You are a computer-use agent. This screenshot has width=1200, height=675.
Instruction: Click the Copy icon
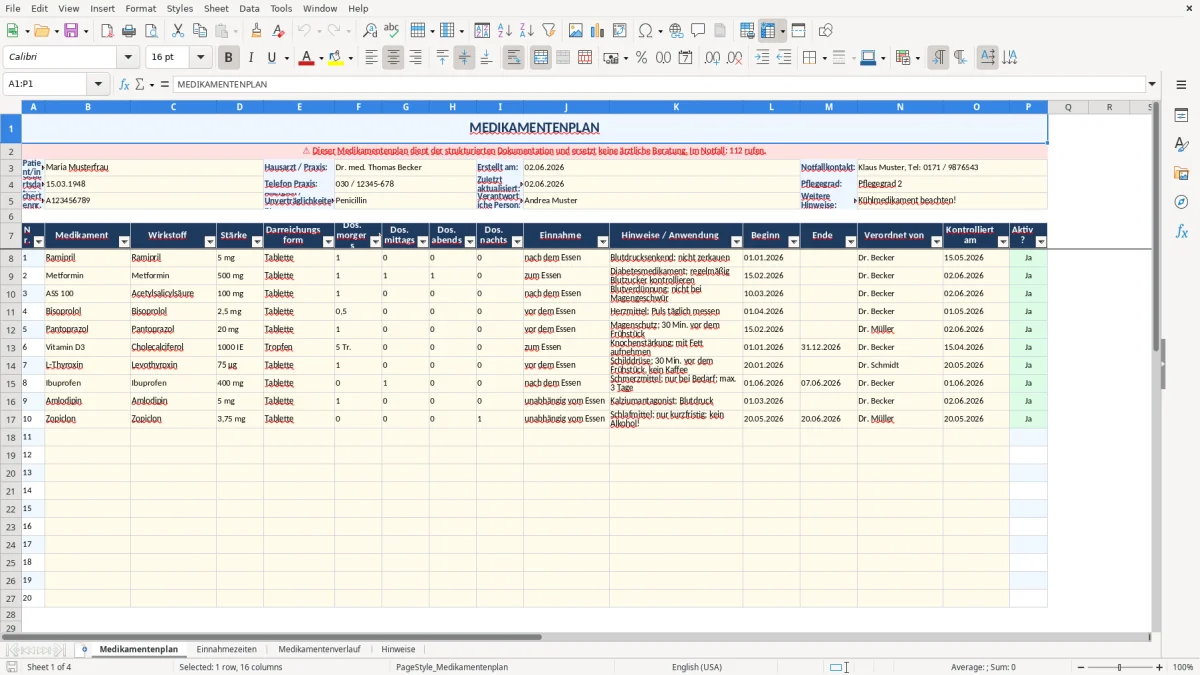tap(200, 31)
